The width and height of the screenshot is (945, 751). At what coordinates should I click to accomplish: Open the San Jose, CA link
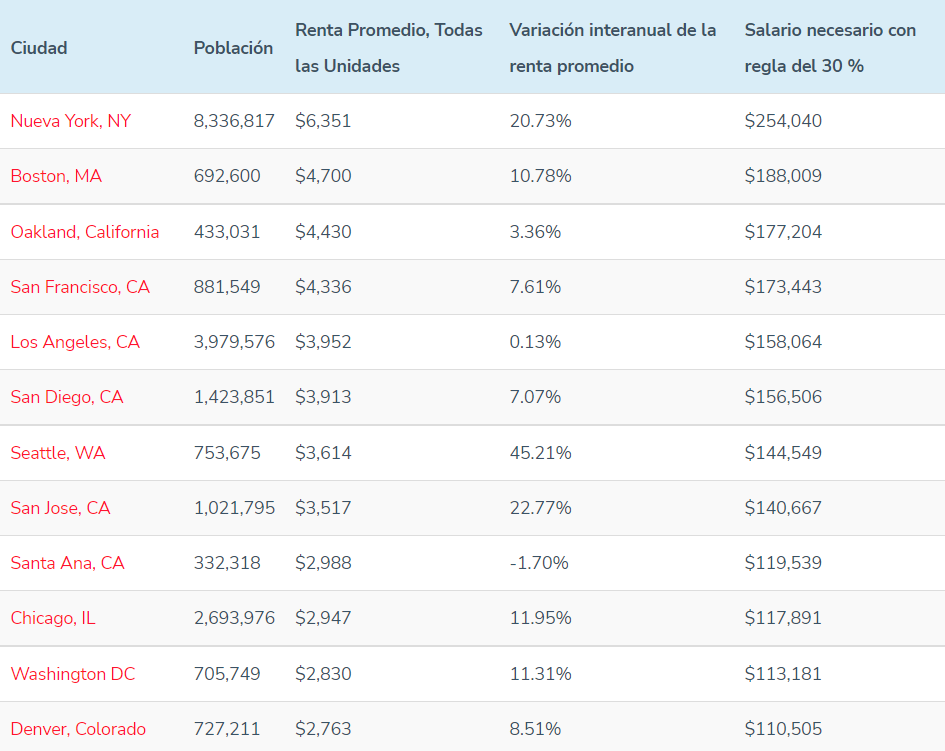click(x=60, y=508)
